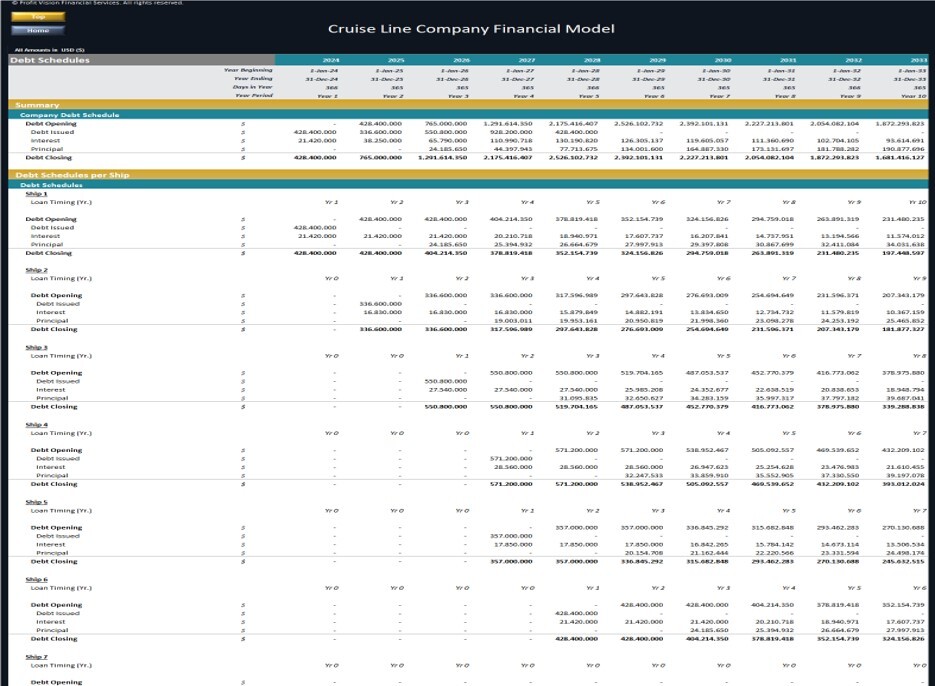Viewport: 935px width, 686px height.
Task: Select the 571,200,000 Ship 4 debt issued cell
Action: click(511, 459)
